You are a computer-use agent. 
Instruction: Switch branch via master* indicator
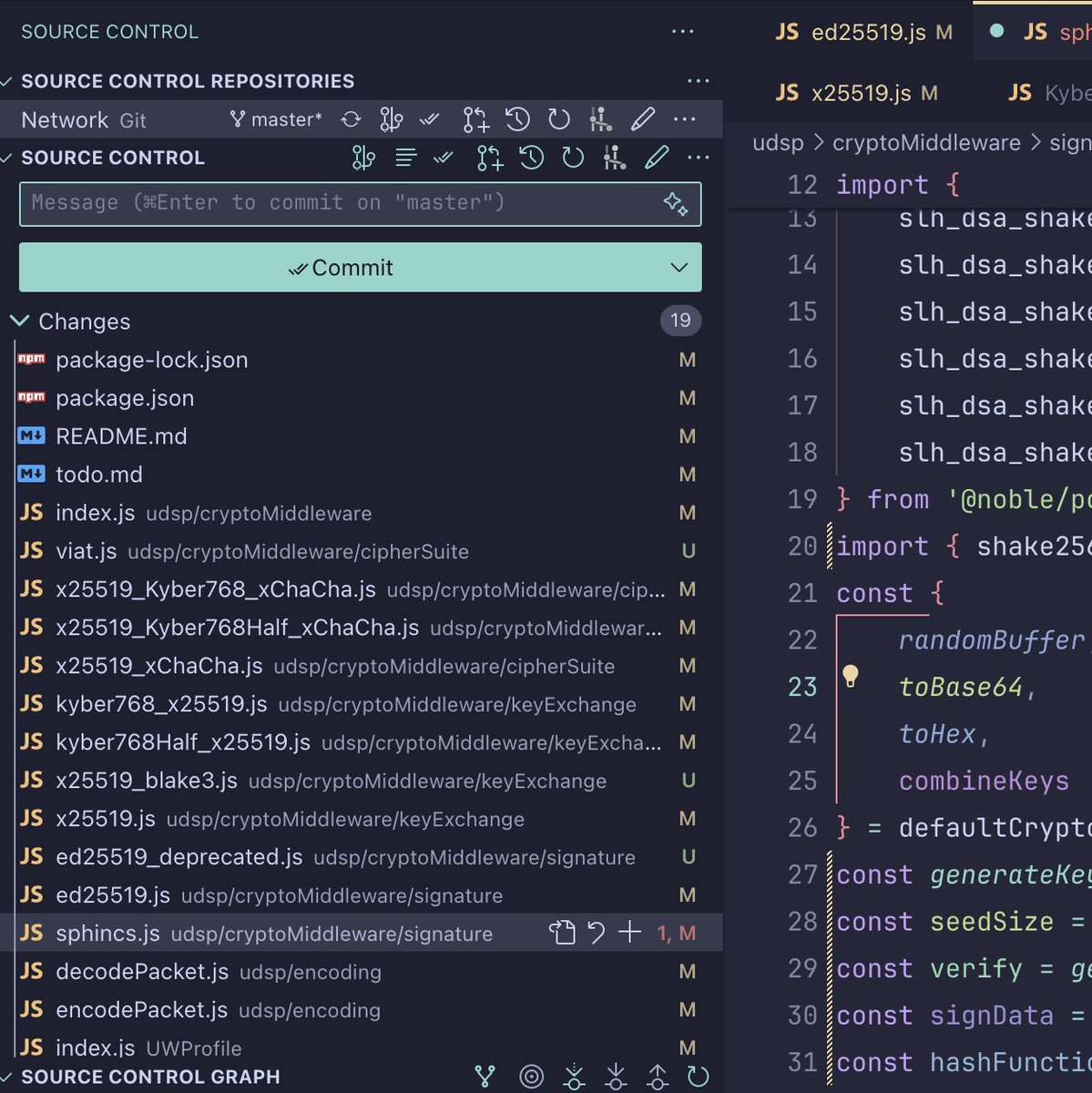tap(276, 119)
